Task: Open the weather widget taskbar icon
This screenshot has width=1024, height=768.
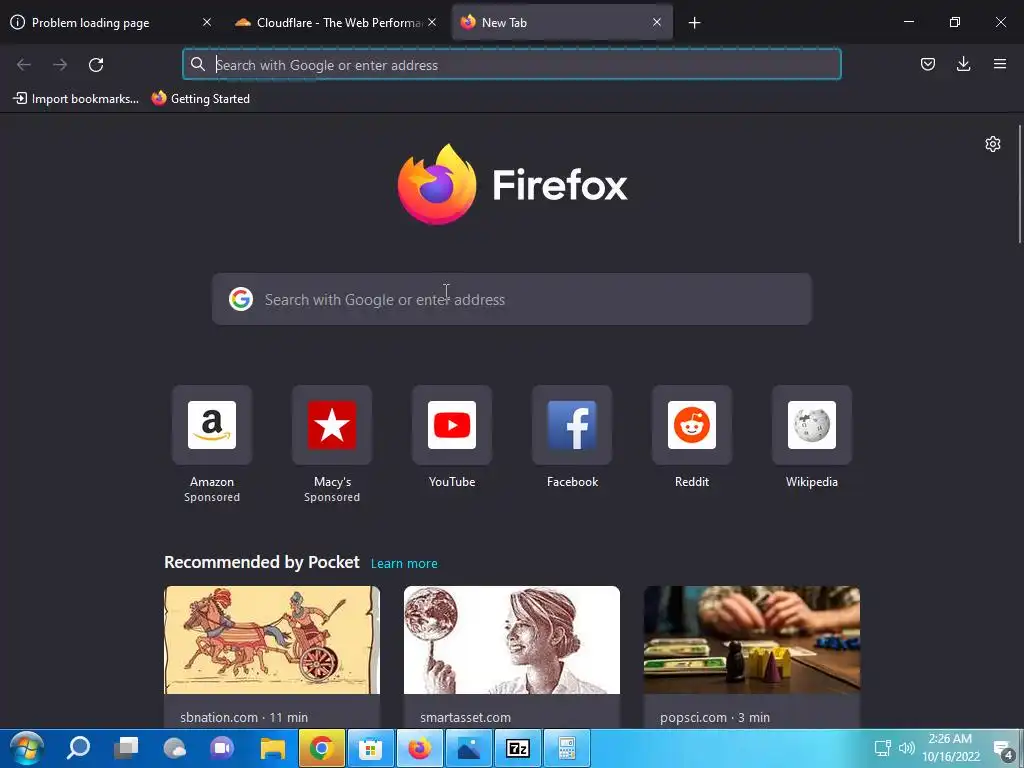Action: tap(174, 748)
